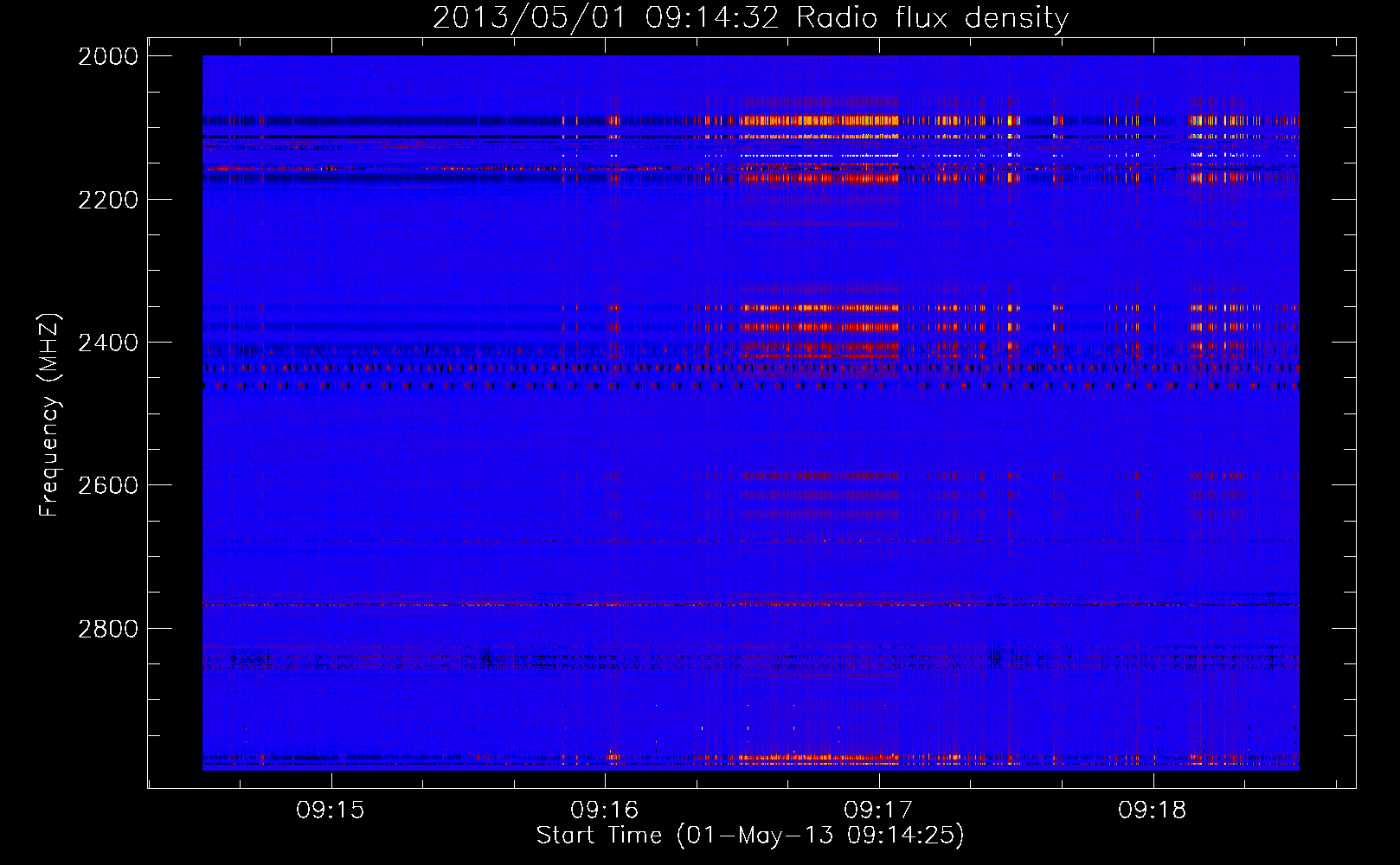Click the 2800 frequency tick label
Screen dimensions: 1400x865
click(x=108, y=629)
